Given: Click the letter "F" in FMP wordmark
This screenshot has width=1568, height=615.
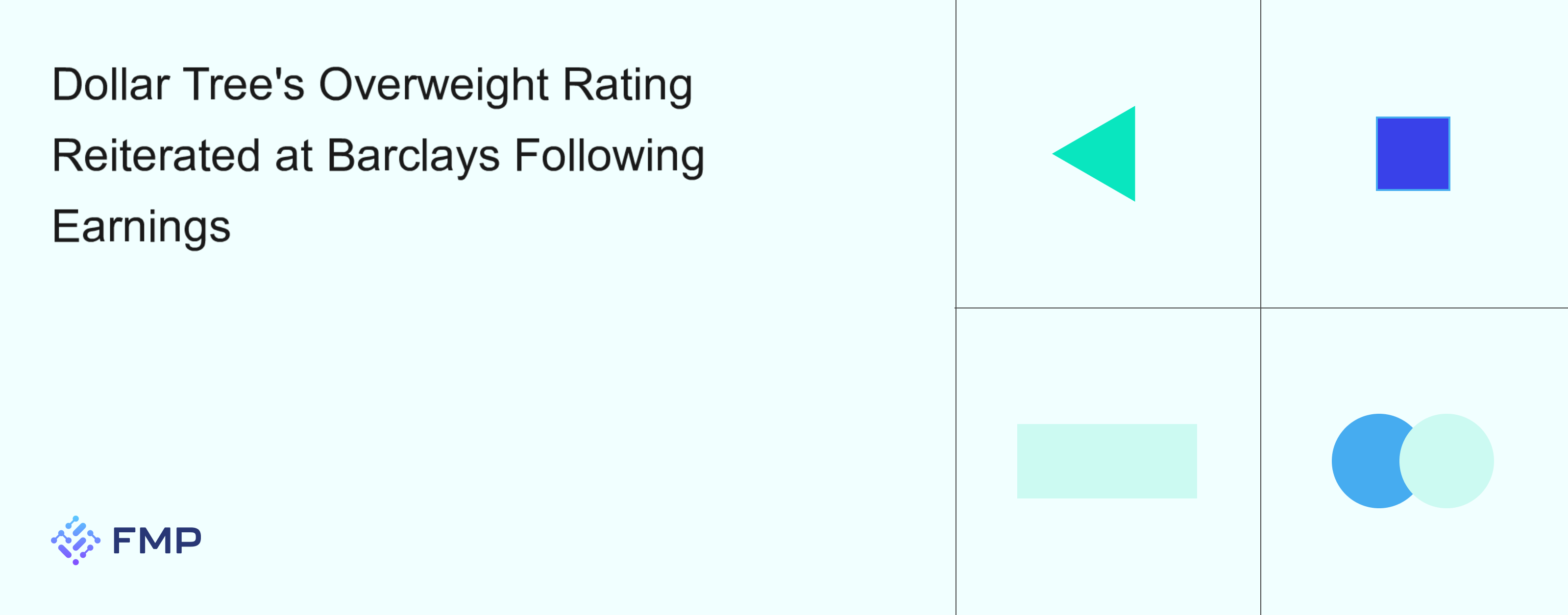Looking at the screenshot, I should coord(124,541).
